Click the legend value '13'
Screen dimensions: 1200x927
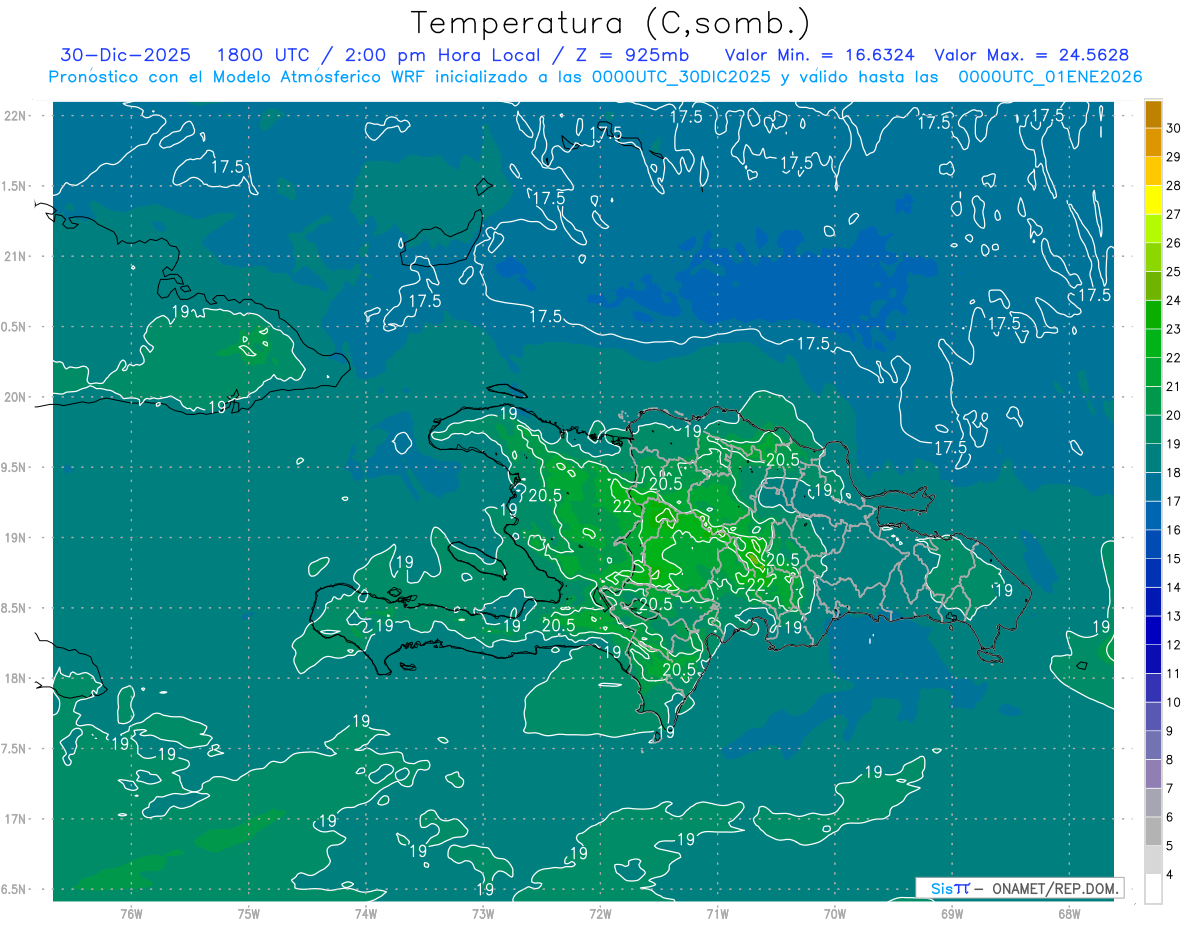1175,616
